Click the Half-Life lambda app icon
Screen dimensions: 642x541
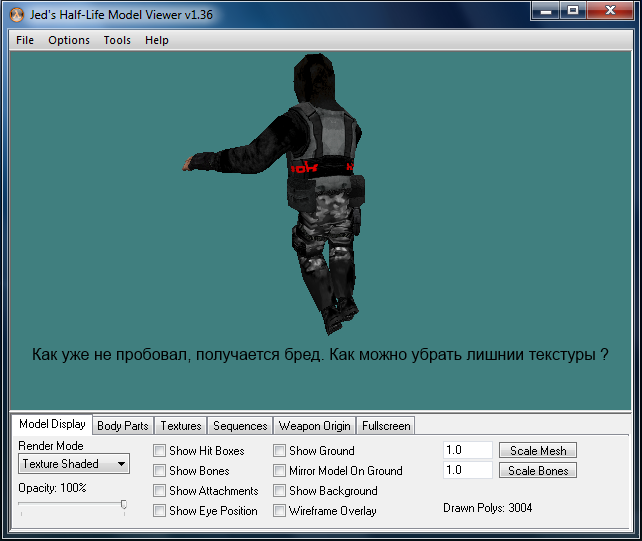click(17, 15)
